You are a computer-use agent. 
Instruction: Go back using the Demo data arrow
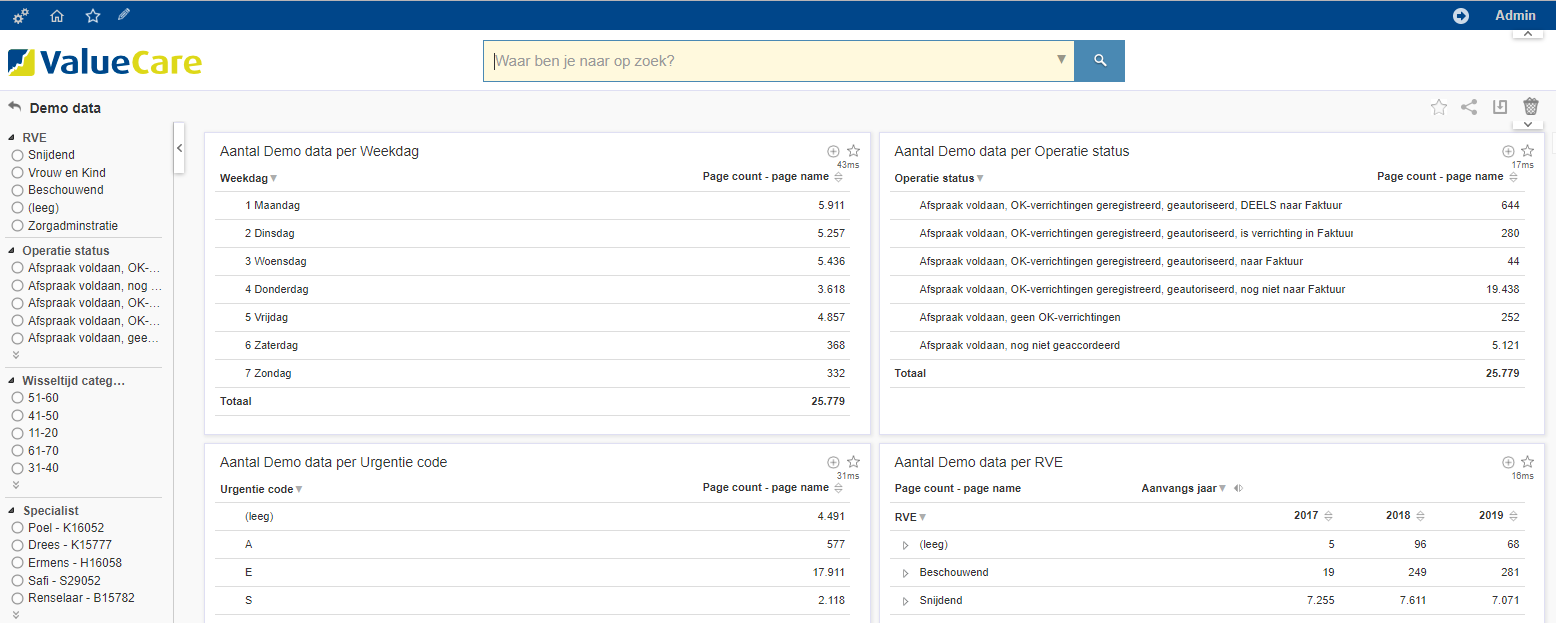(x=15, y=107)
